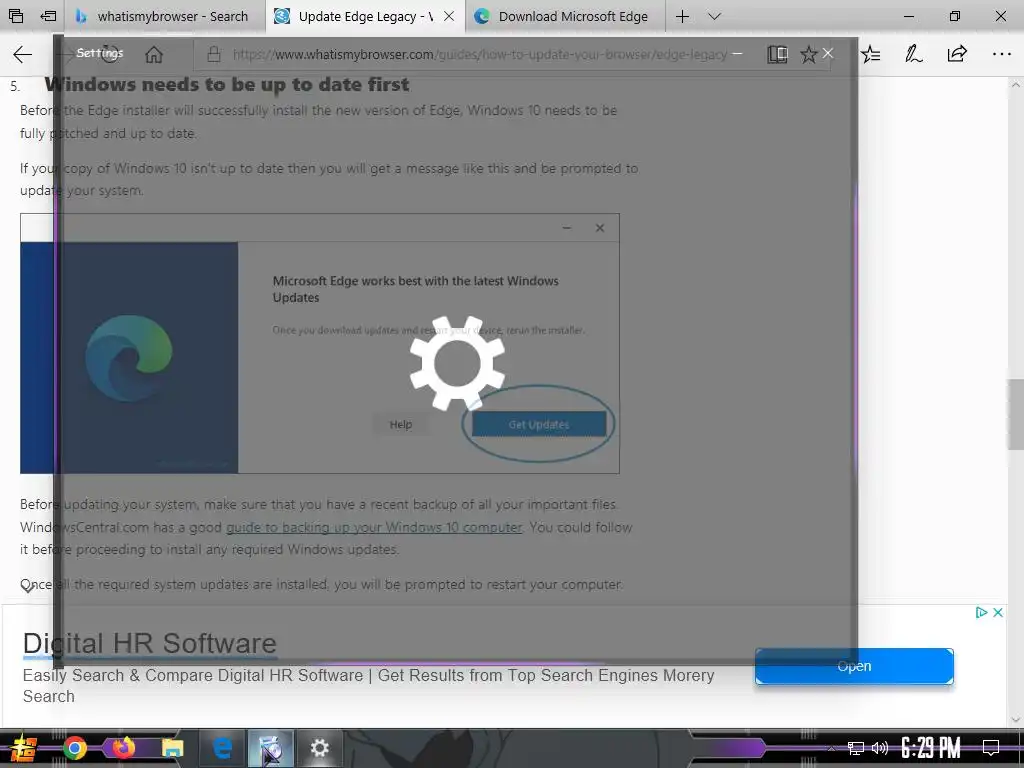Open the Digital HR Software ad headline
This screenshot has width=1024, height=768.
[150, 643]
